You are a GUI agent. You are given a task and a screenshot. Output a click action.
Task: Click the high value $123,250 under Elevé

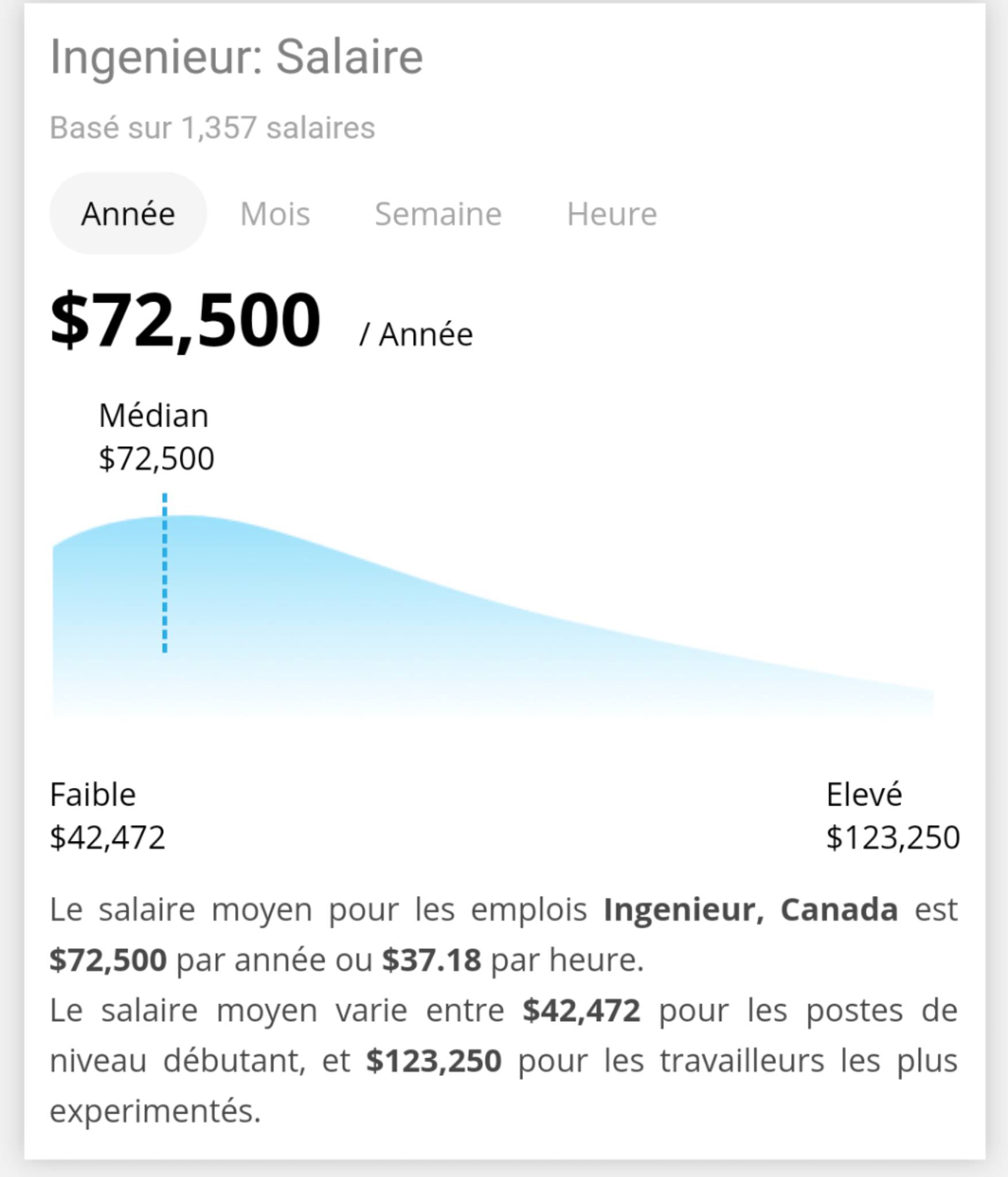coord(893,837)
